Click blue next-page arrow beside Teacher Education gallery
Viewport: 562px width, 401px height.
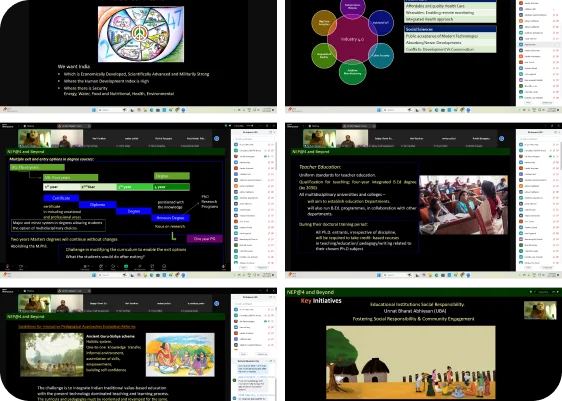(x=501, y=138)
